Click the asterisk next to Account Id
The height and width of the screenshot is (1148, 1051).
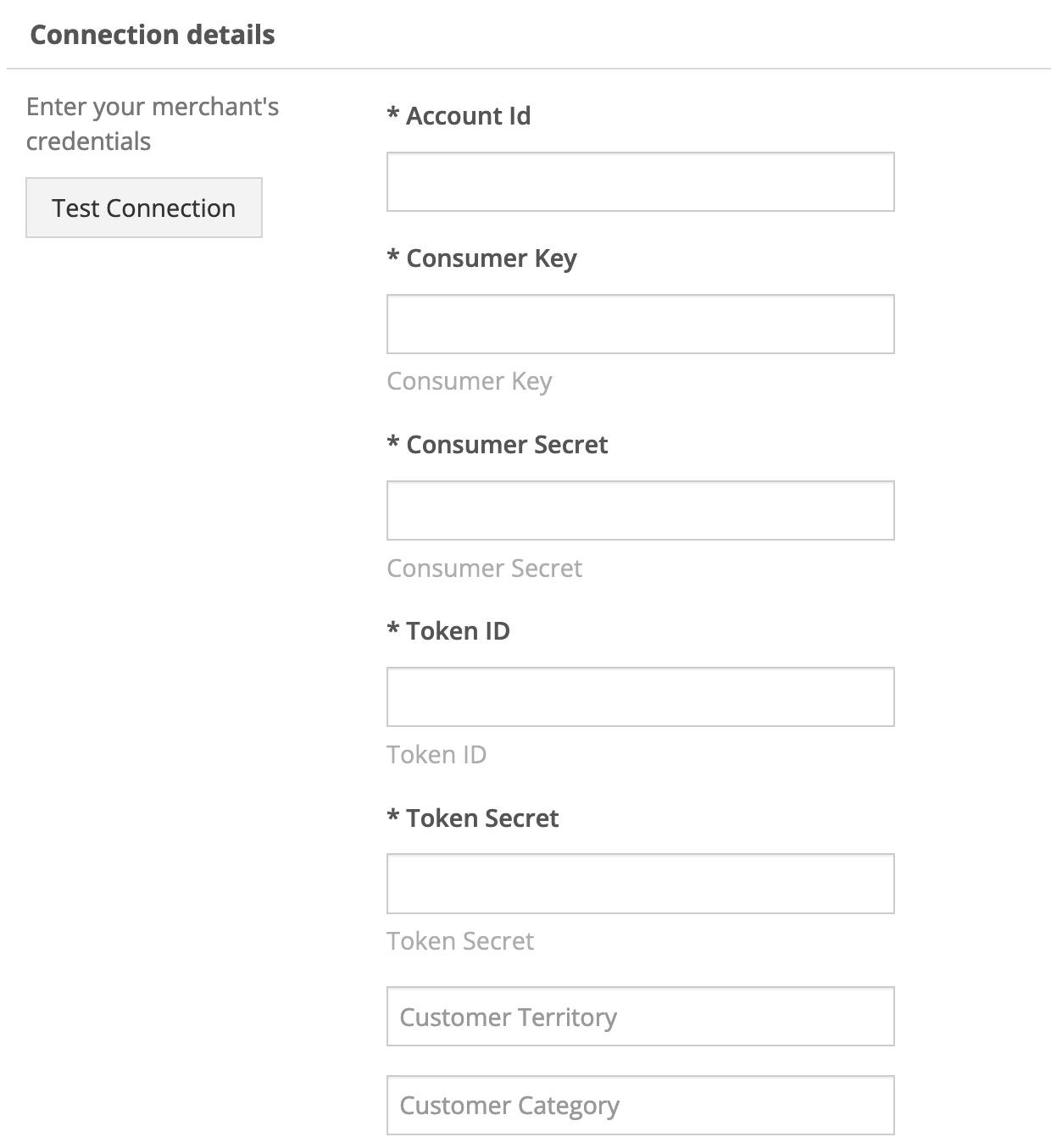pos(393,114)
